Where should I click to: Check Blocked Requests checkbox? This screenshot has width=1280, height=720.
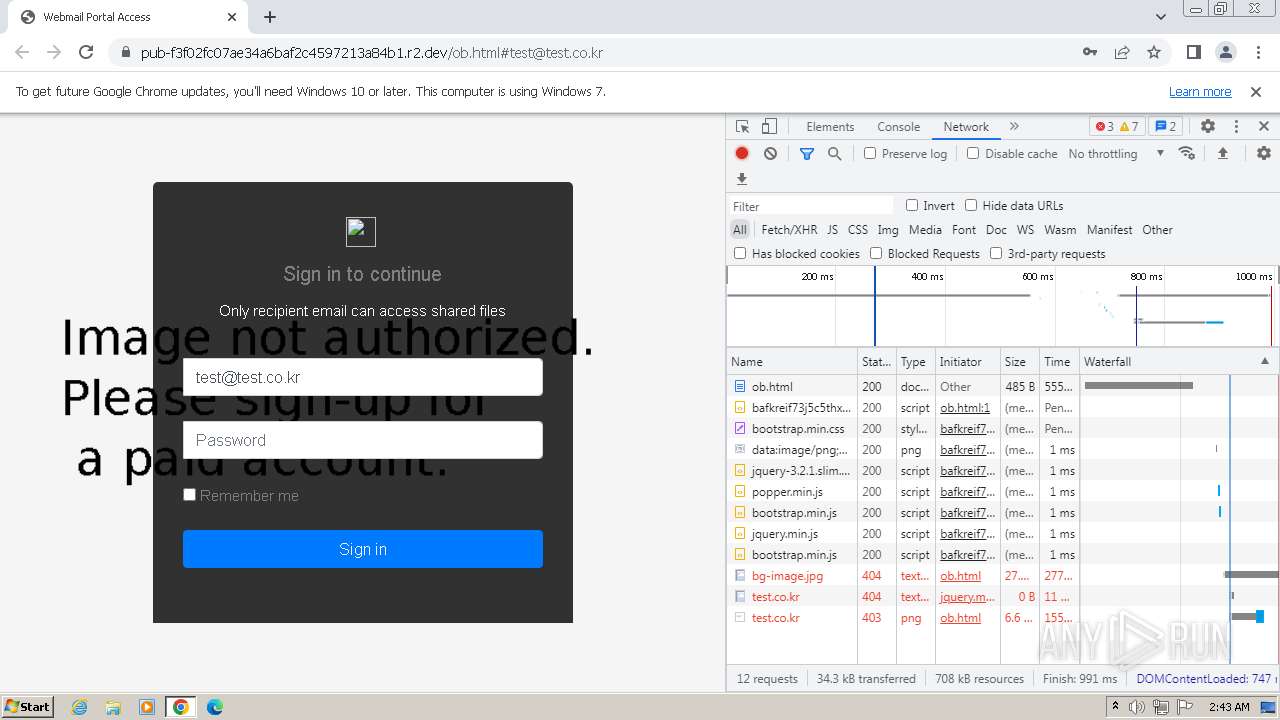pos(876,253)
